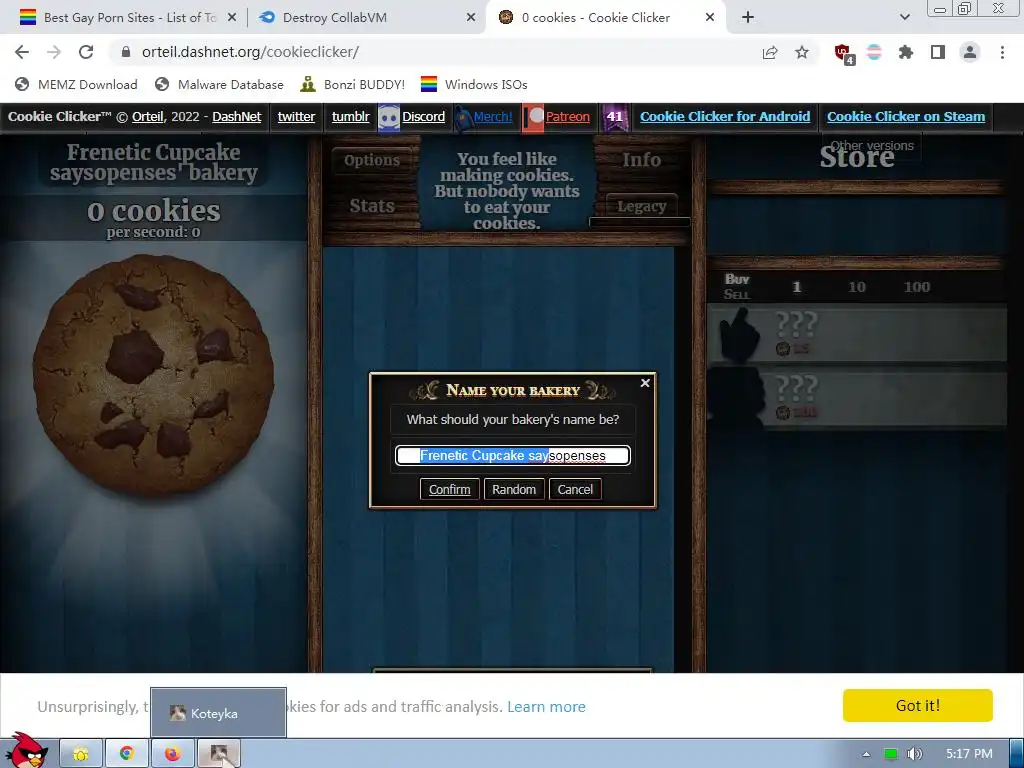
Task: Open the Windows ISOs bookmark
Action: [x=474, y=84]
